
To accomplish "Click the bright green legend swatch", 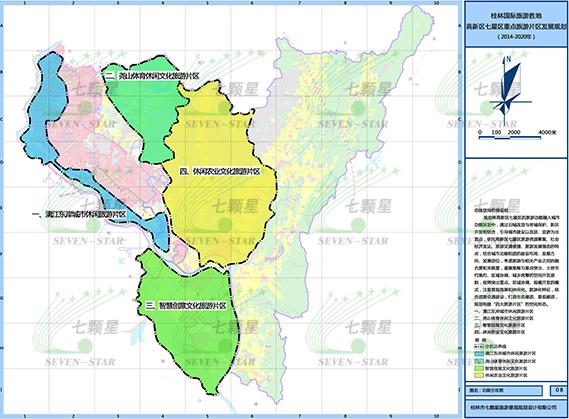I will [479, 368].
